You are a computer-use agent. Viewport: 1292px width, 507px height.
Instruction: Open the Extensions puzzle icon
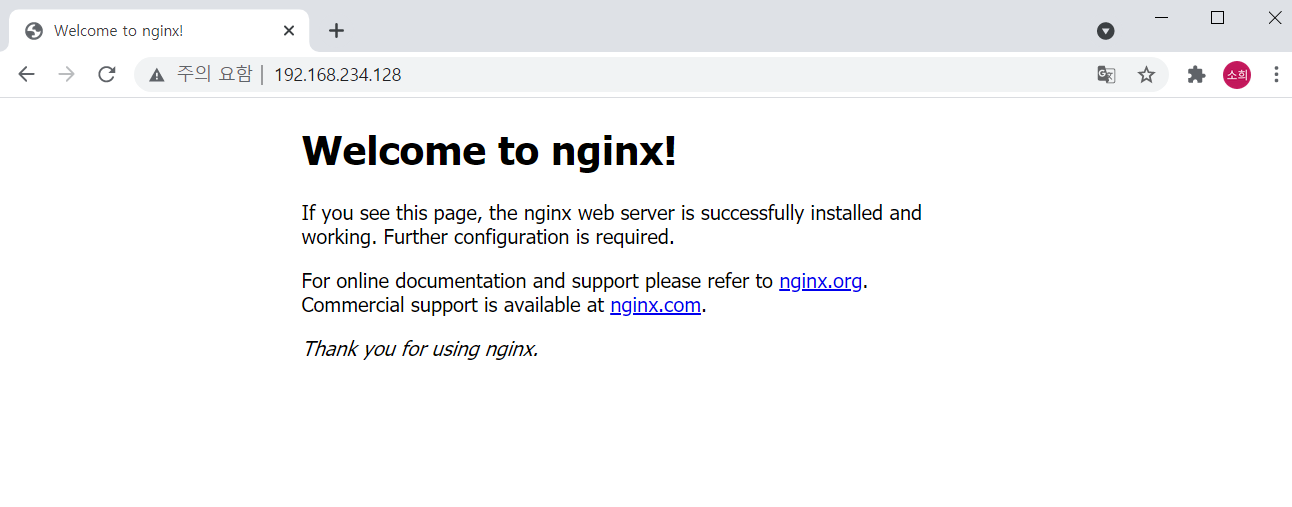click(x=1196, y=74)
